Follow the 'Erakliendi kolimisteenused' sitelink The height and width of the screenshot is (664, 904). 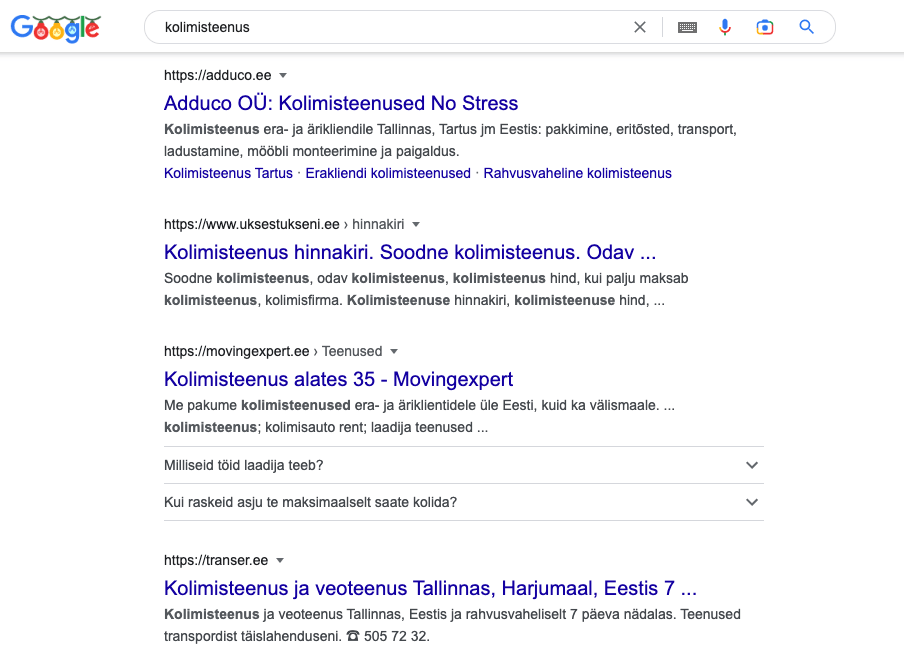point(388,173)
